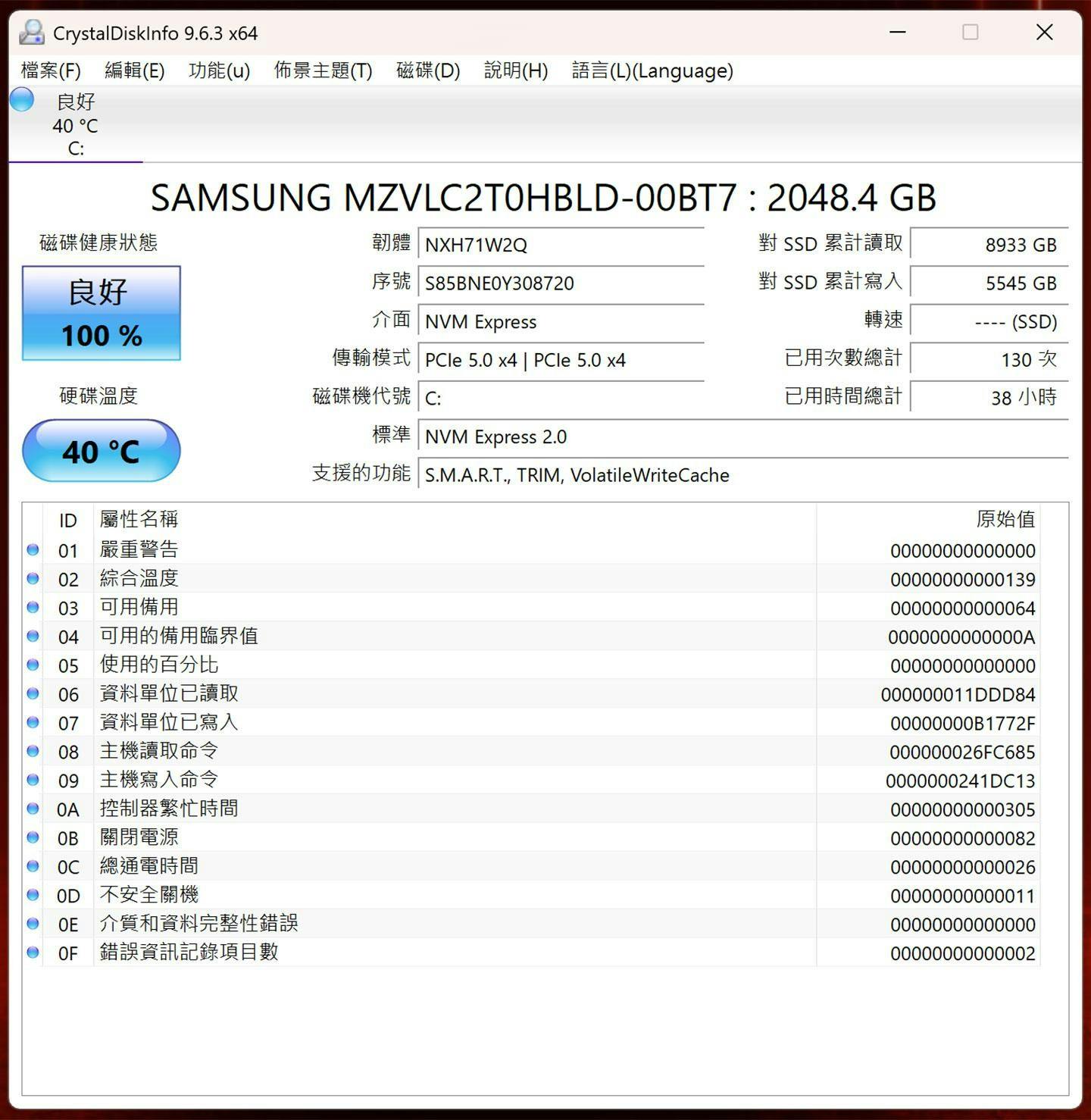Click status dot for attribute 08 主機讀取命令
Screen dimensions: 1091x1120
tap(33, 751)
